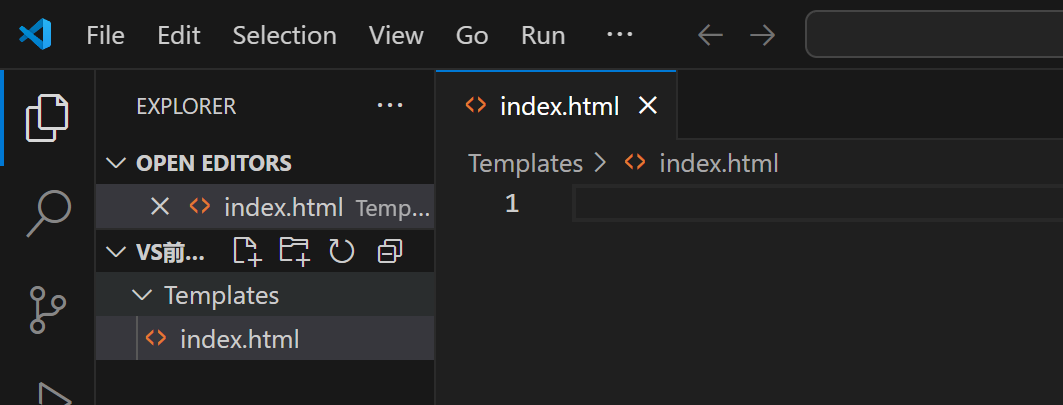Collapse all folders in Explorer
Image resolution: width=1063 pixels, height=405 pixels.
[390, 252]
